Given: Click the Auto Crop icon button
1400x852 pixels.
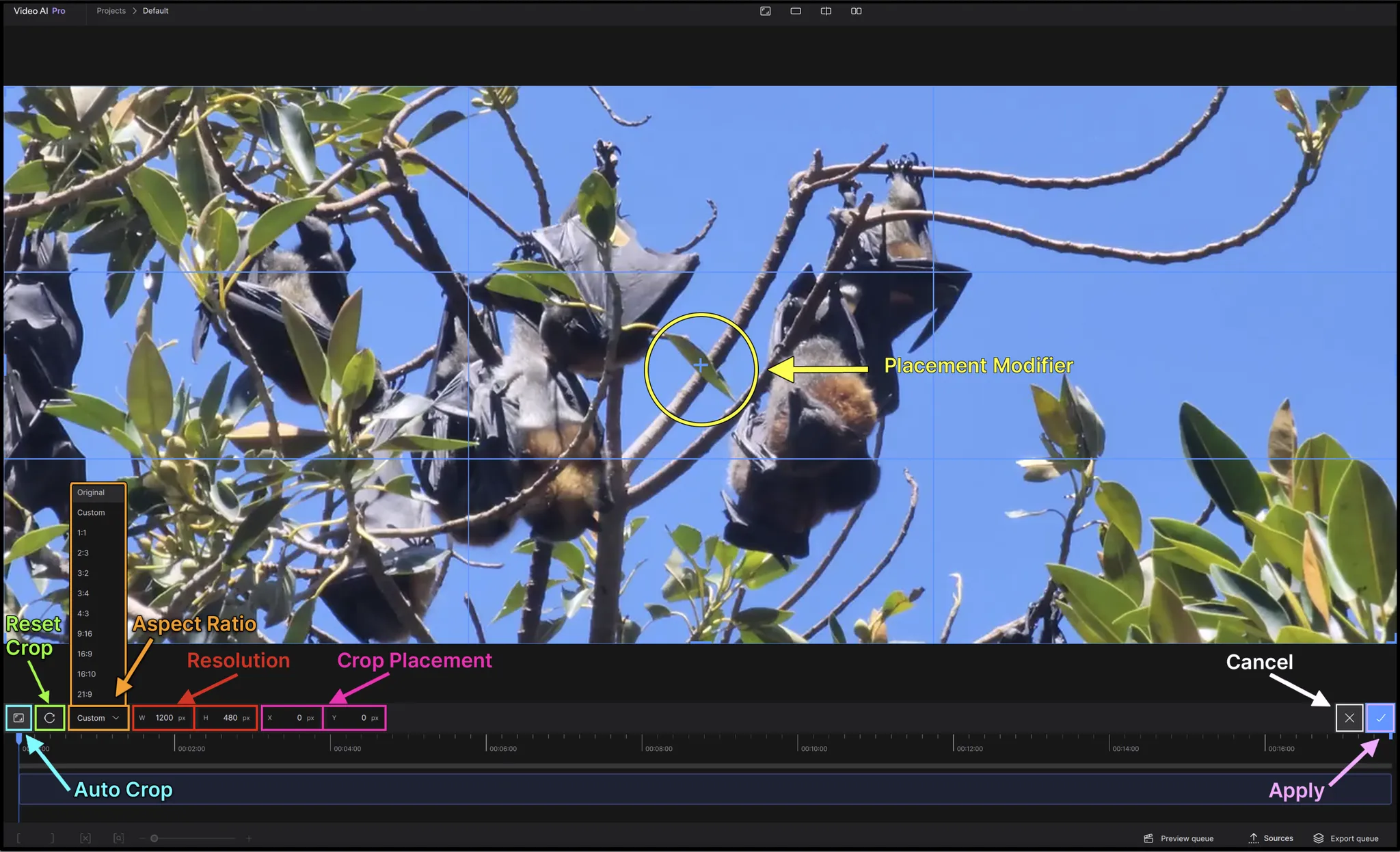Looking at the screenshot, I should pyautogui.click(x=18, y=718).
